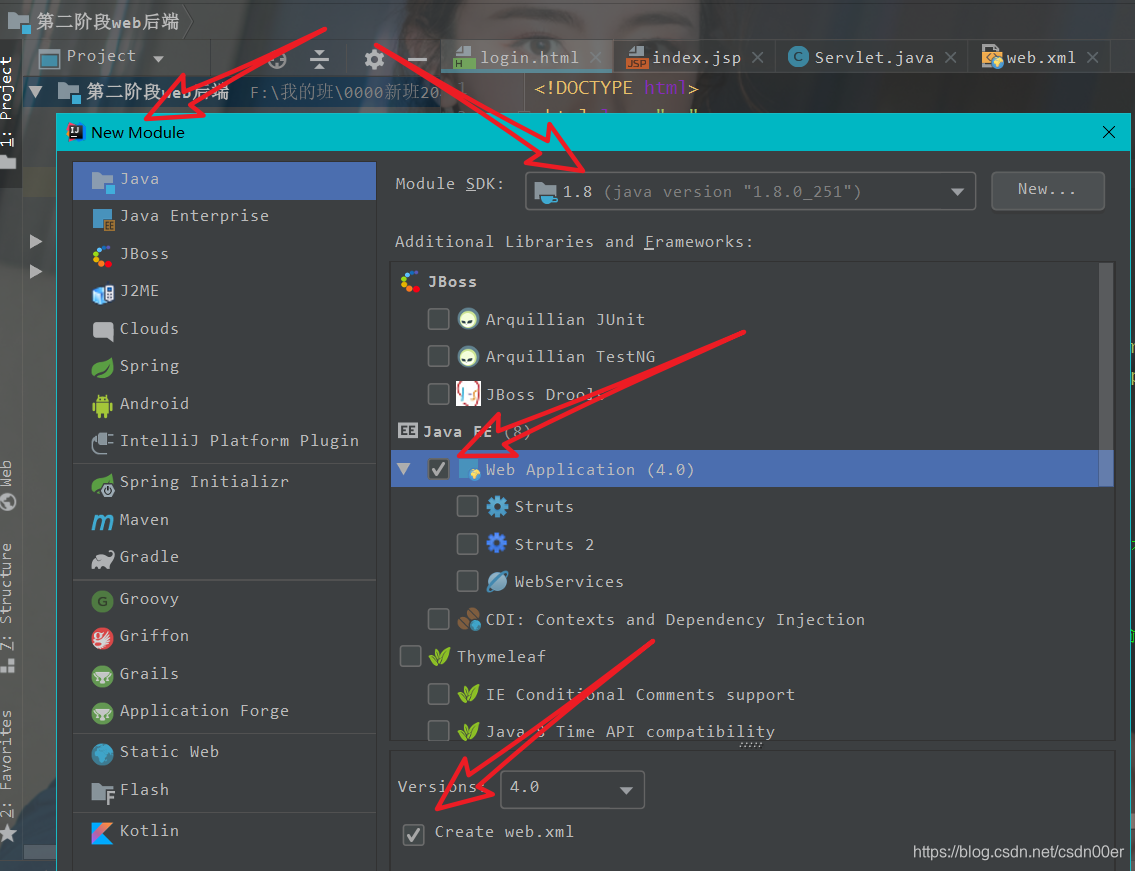This screenshot has width=1135, height=871.
Task: Select Application Forge module type
Action: pyautogui.click(x=224, y=712)
